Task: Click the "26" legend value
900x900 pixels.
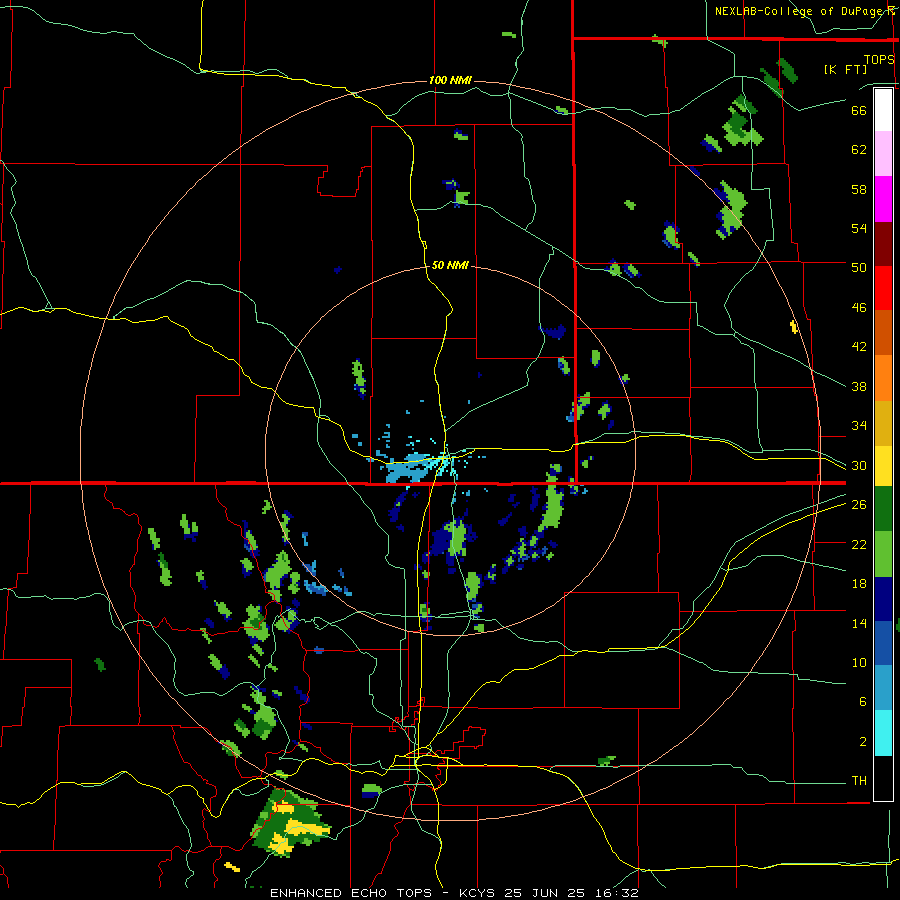Action: [859, 505]
